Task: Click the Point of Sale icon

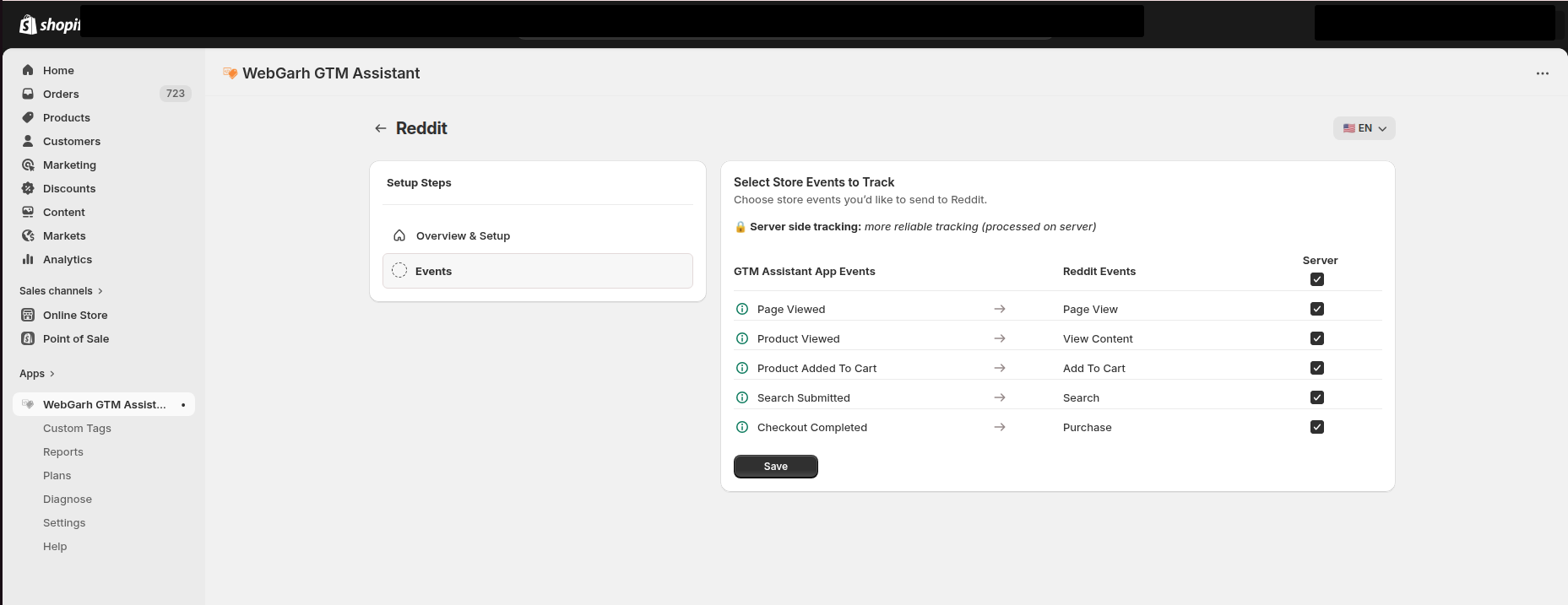Action: [28, 338]
